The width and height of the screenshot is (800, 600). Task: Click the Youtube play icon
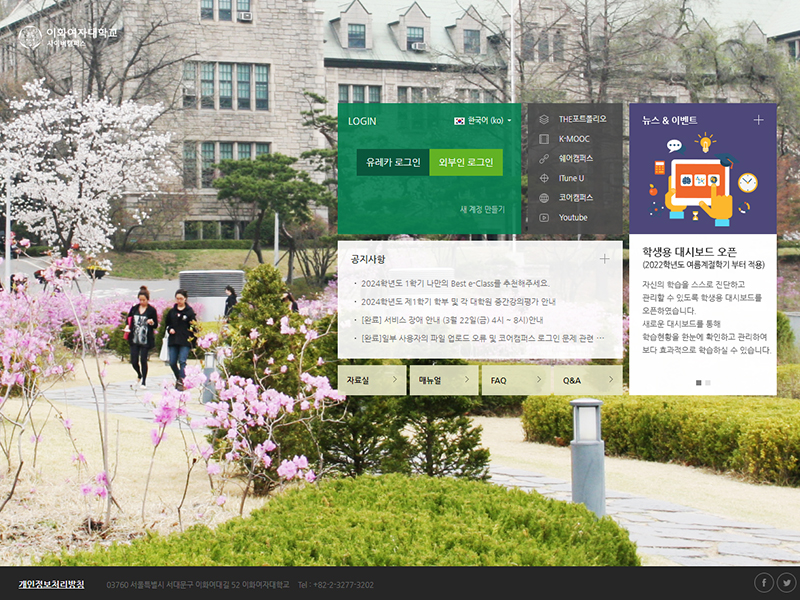[544, 217]
